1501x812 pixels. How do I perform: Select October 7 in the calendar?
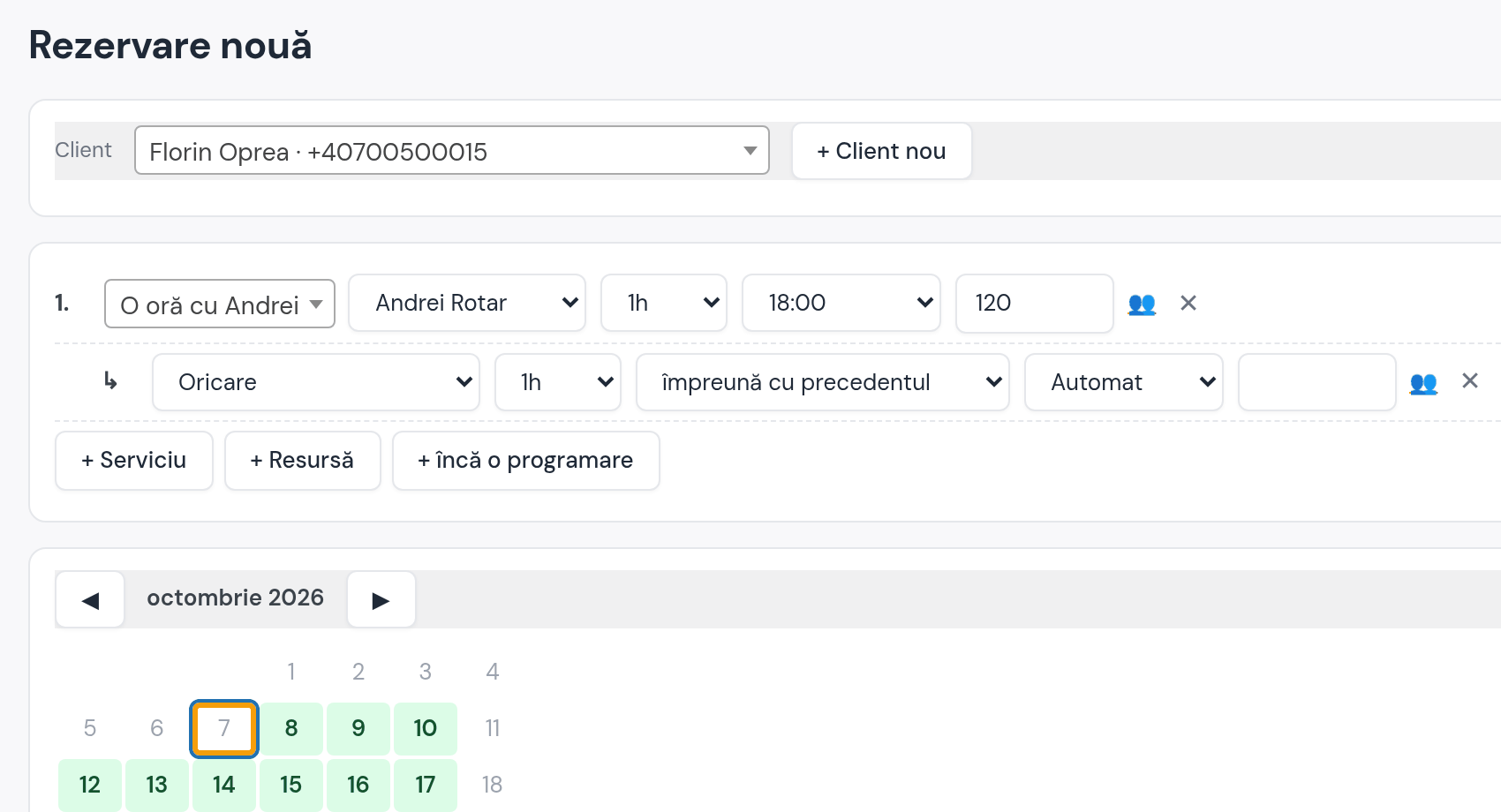pos(224,728)
